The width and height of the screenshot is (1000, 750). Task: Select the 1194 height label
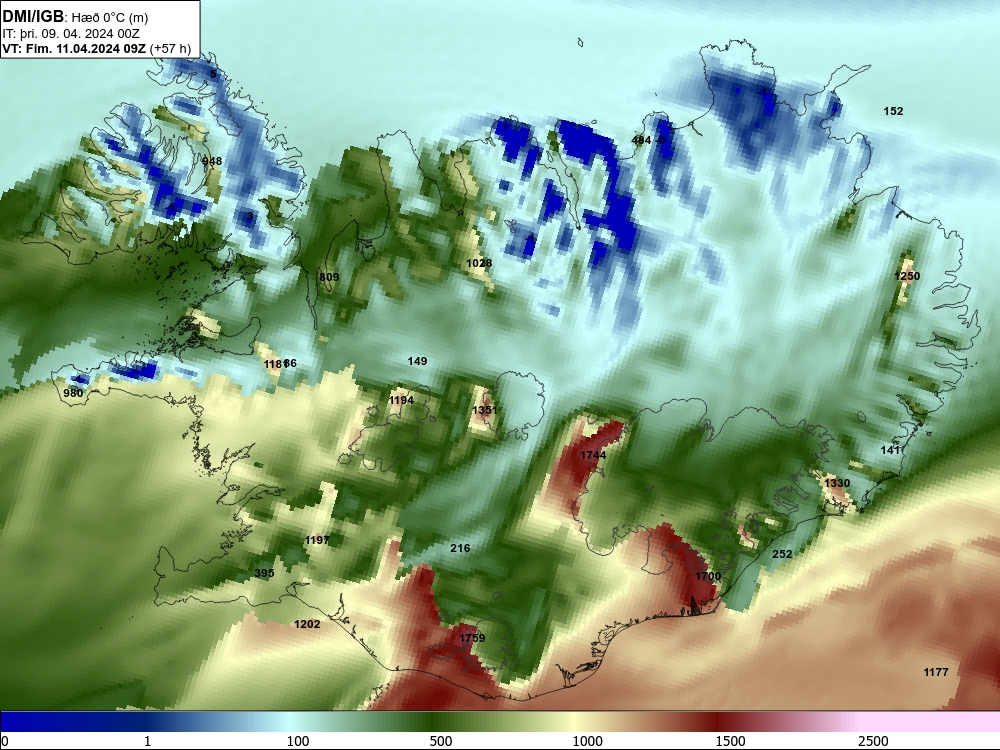coord(401,400)
